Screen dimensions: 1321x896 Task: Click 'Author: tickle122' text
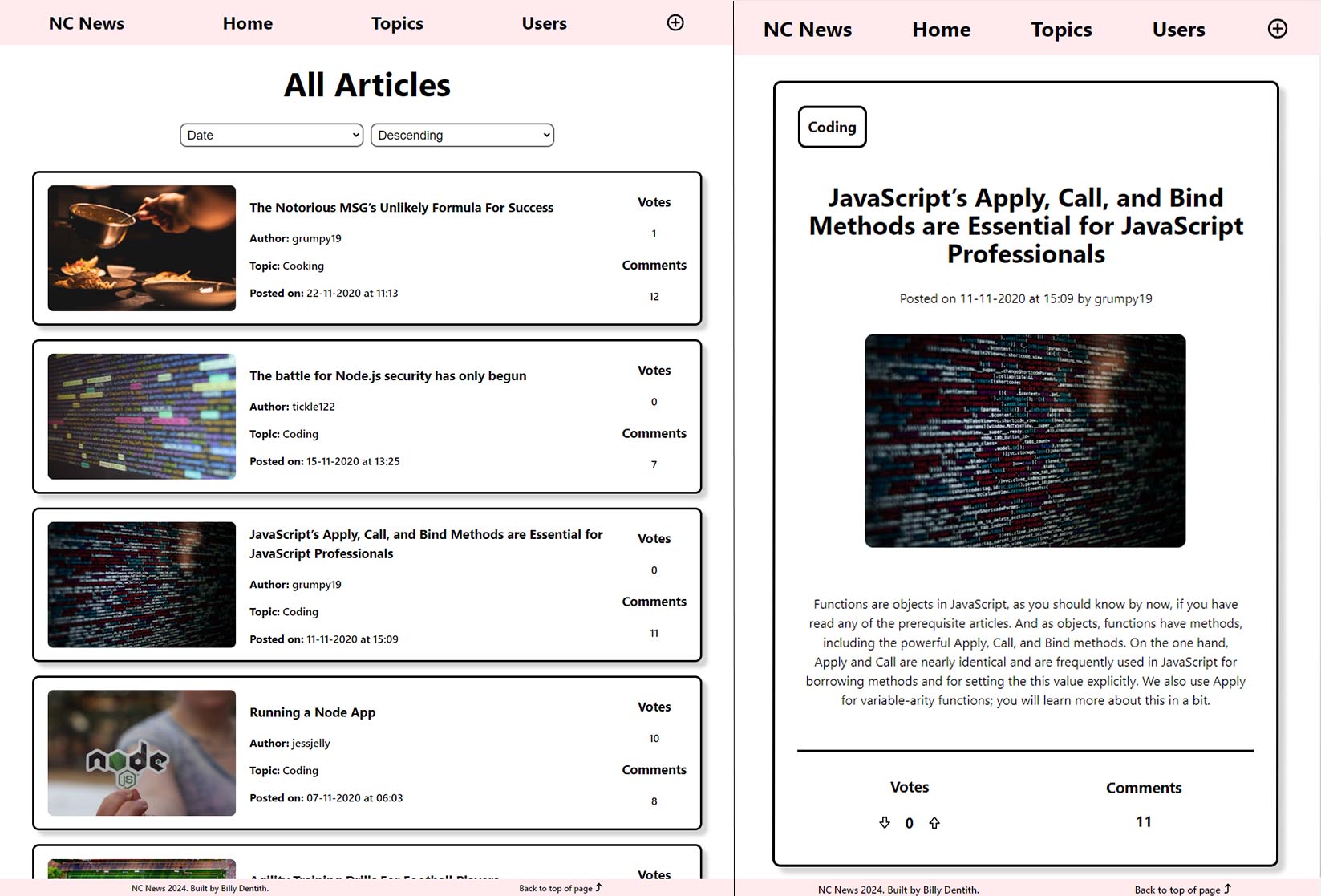click(x=292, y=407)
